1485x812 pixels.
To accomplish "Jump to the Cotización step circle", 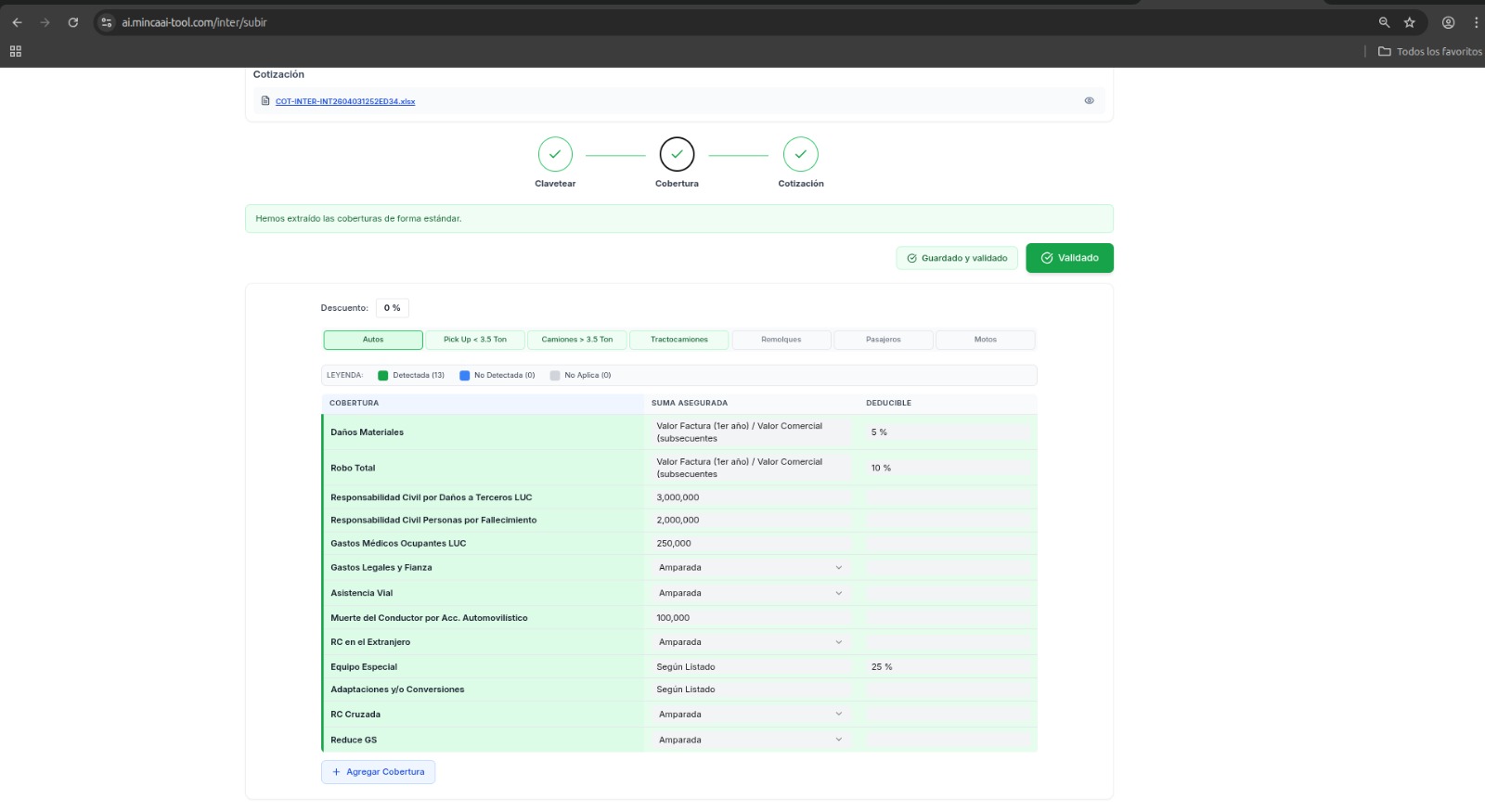I will (801, 154).
